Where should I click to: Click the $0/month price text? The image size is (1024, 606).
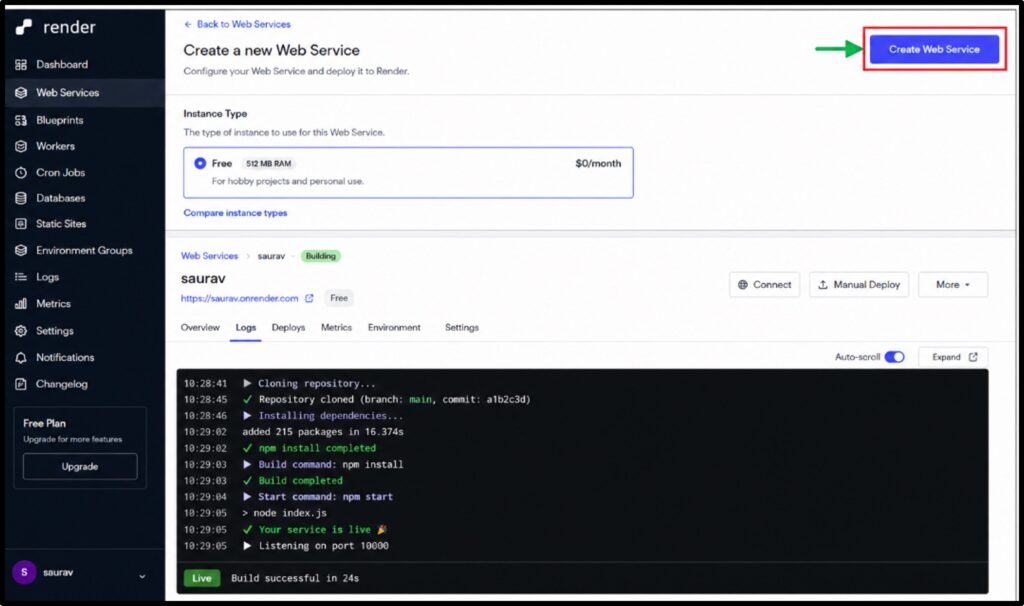598,163
